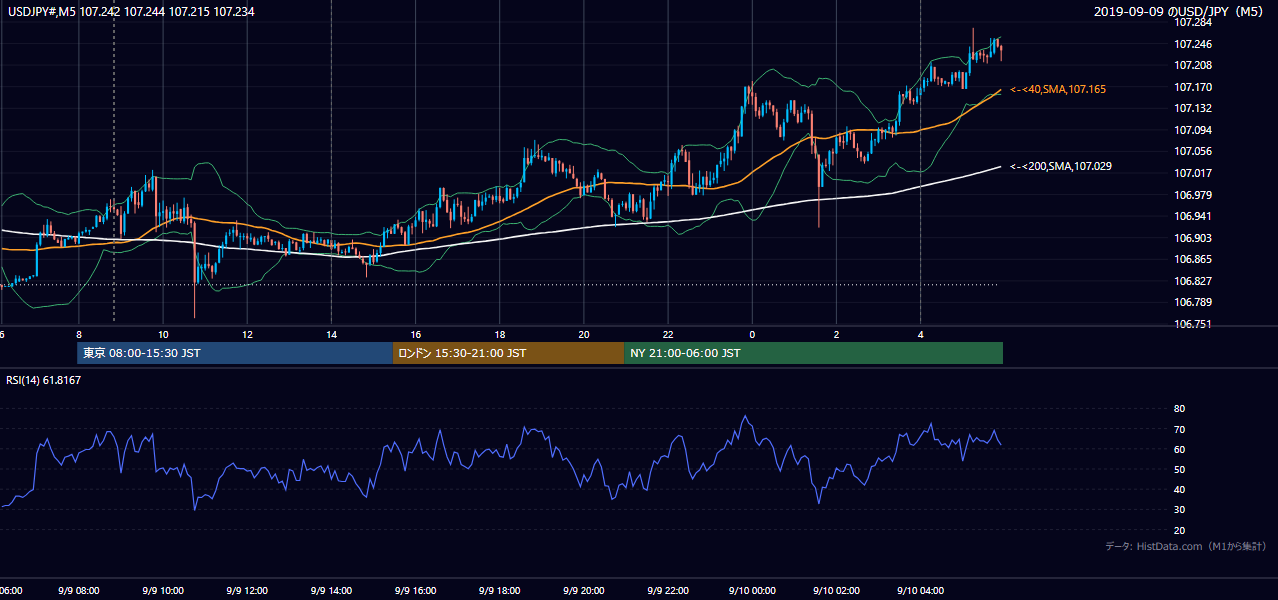Click the '9/9 18:00' bottom time label
The image size is (1278, 600).
pyautogui.click(x=499, y=591)
